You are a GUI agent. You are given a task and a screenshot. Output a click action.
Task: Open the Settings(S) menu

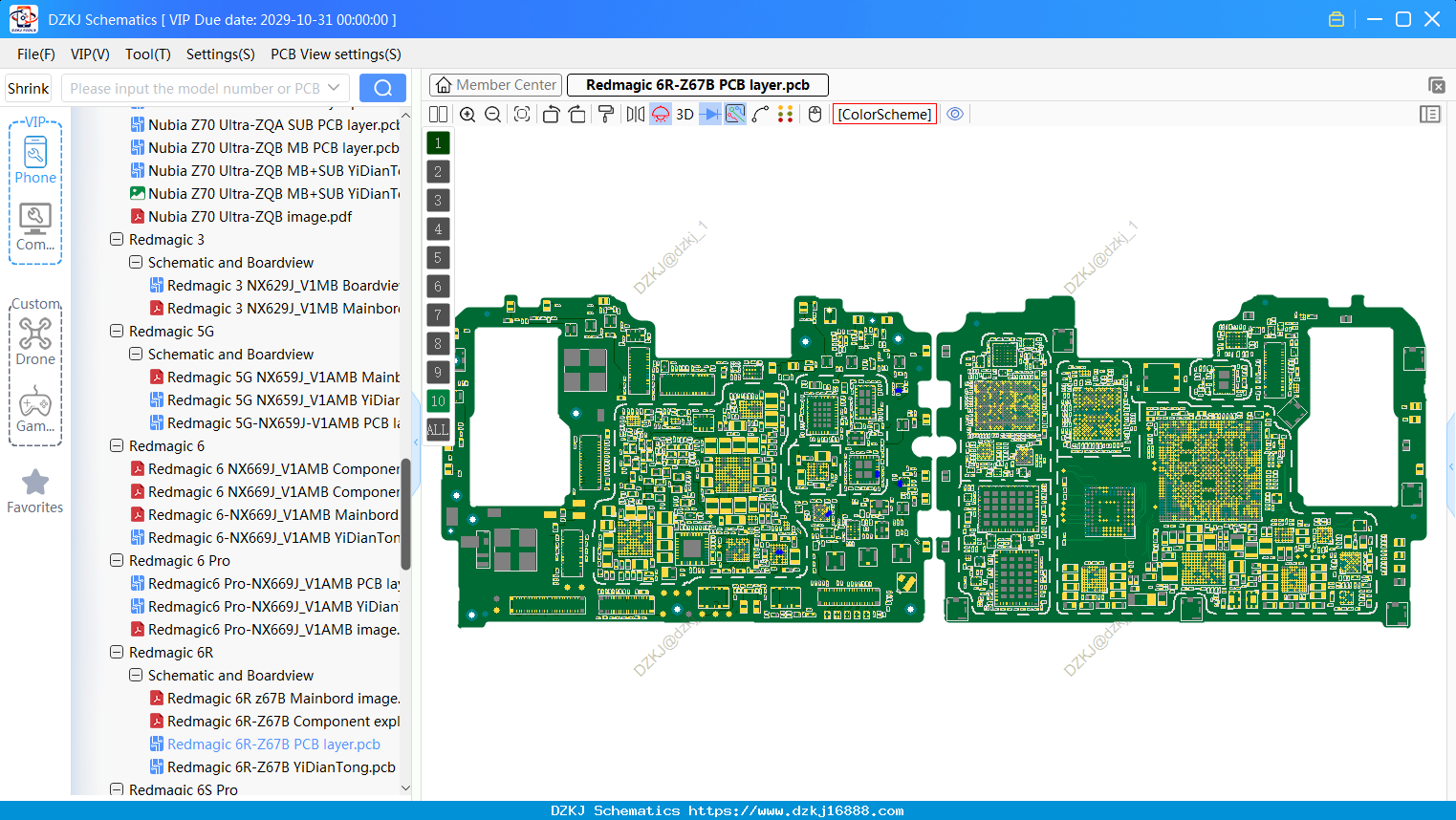point(221,54)
